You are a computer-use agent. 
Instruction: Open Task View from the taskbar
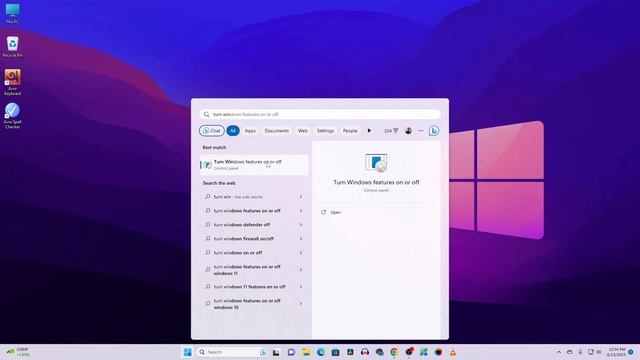[276, 352]
